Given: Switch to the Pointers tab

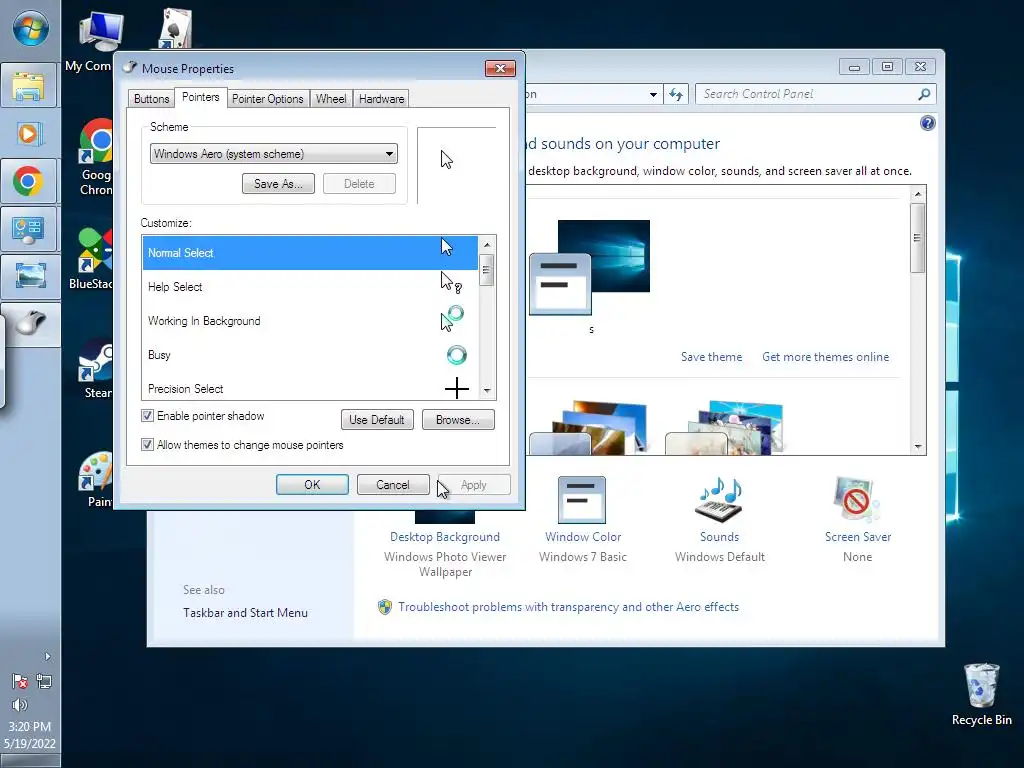Looking at the screenshot, I should click(x=200, y=97).
